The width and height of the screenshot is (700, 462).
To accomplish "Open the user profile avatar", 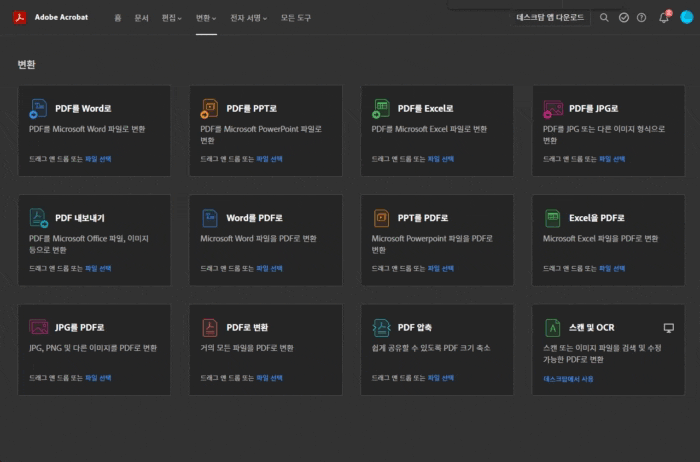I will [687, 17].
